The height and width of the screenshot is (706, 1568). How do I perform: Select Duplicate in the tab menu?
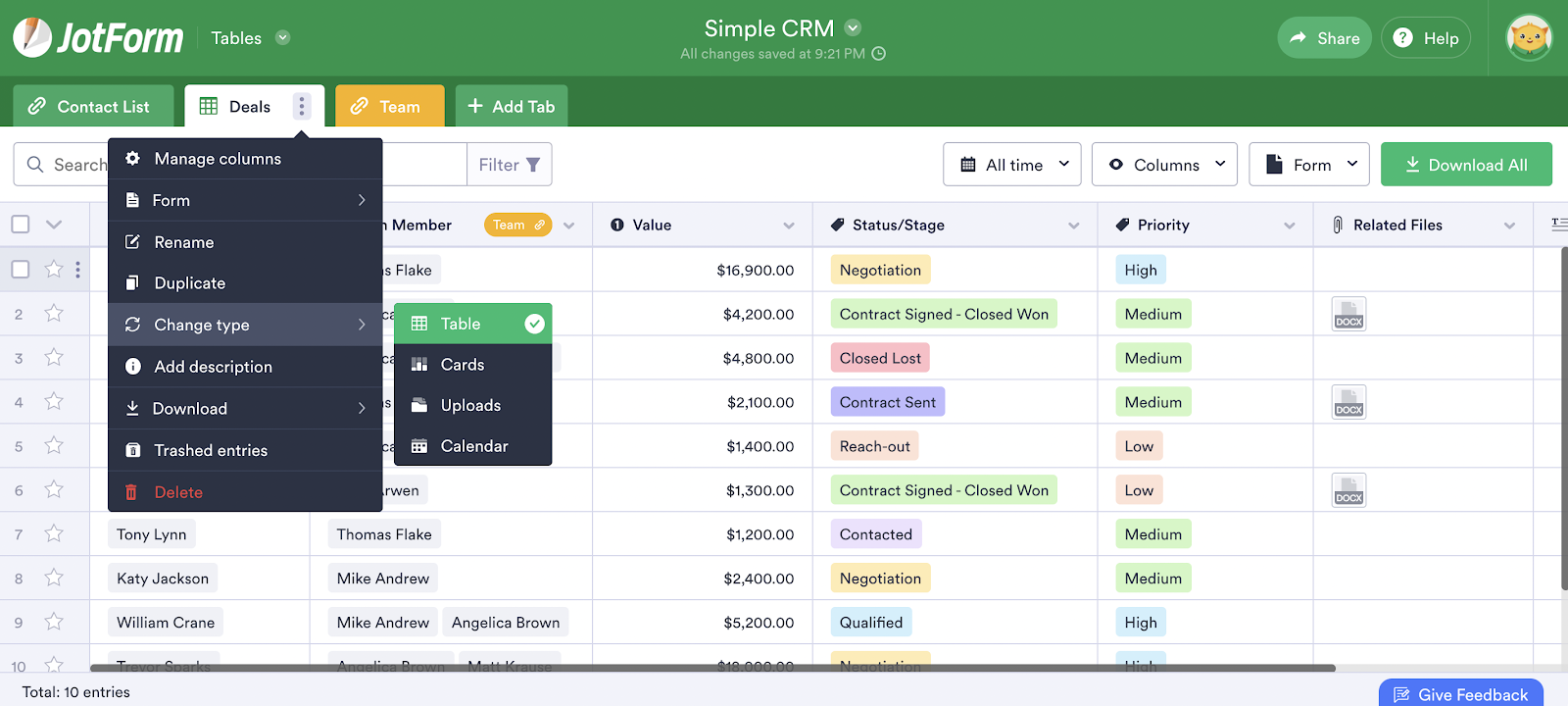245,283
